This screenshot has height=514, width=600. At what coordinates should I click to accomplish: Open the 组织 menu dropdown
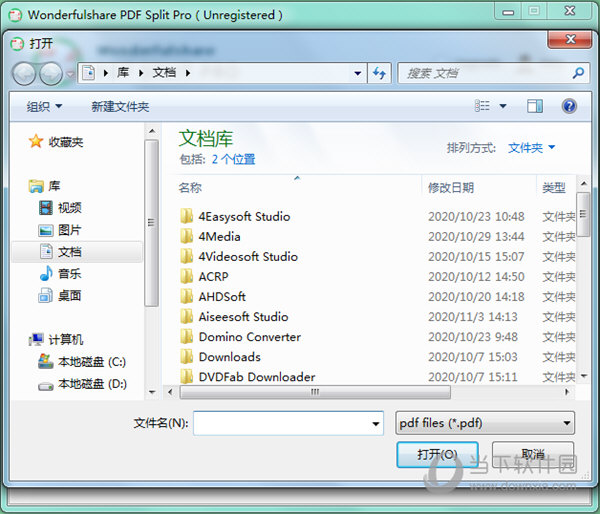click(x=44, y=106)
